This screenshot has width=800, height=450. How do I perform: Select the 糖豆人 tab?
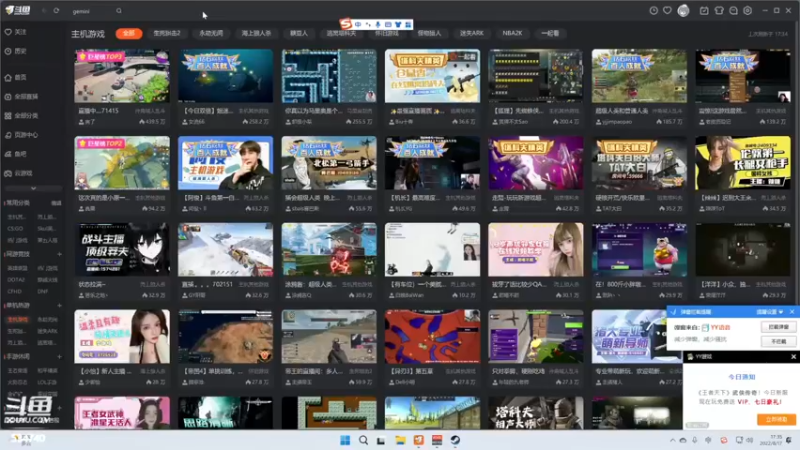click(299, 34)
